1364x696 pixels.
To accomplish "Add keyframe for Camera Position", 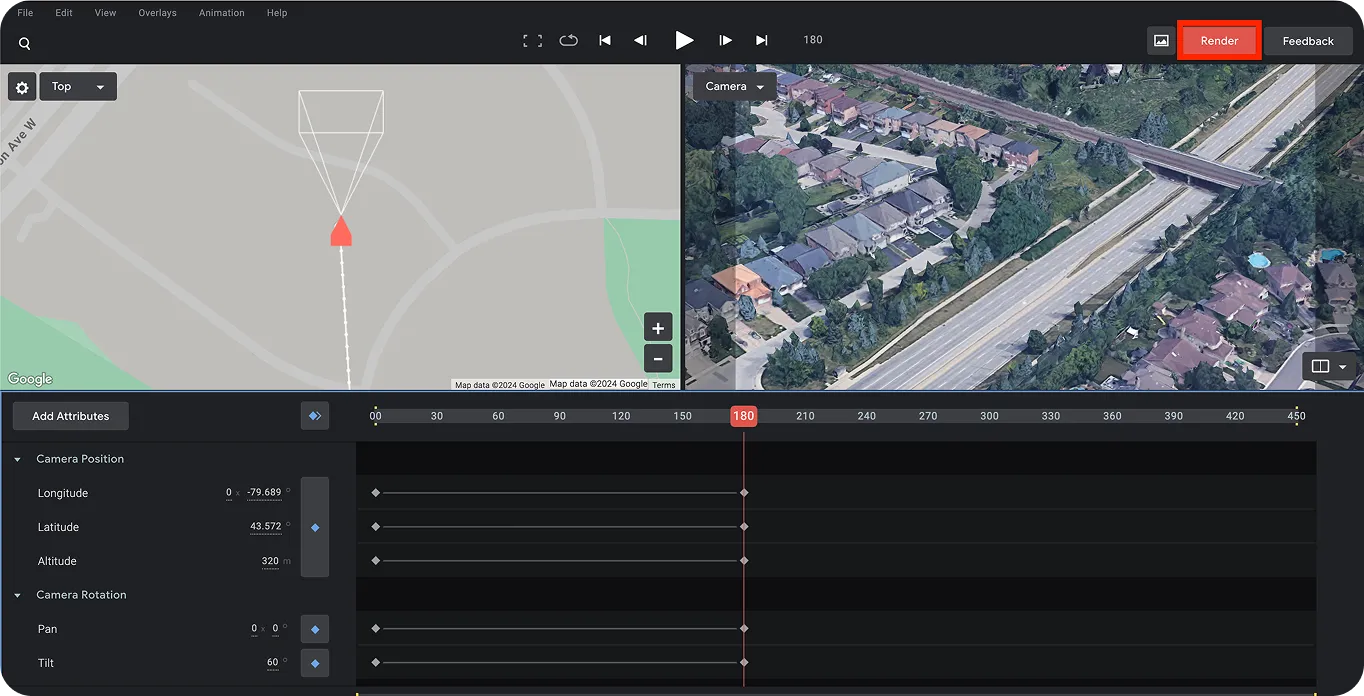I will tap(315, 527).
